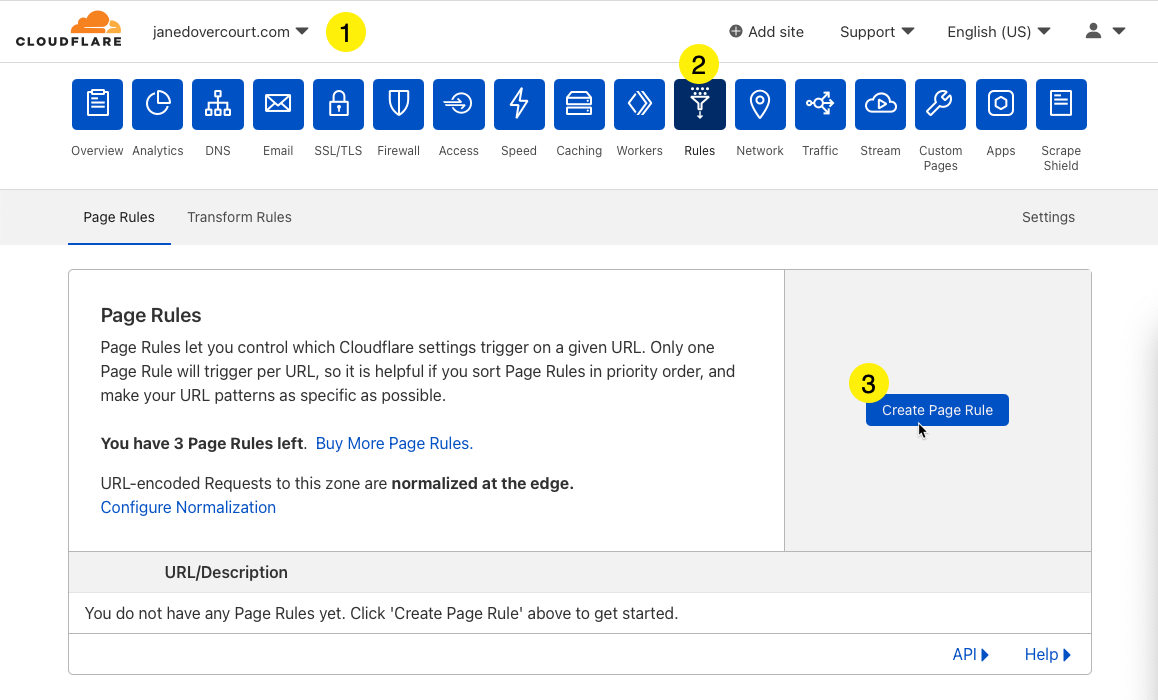Open the Stream cloud play icon
1158x700 pixels.
[880, 104]
